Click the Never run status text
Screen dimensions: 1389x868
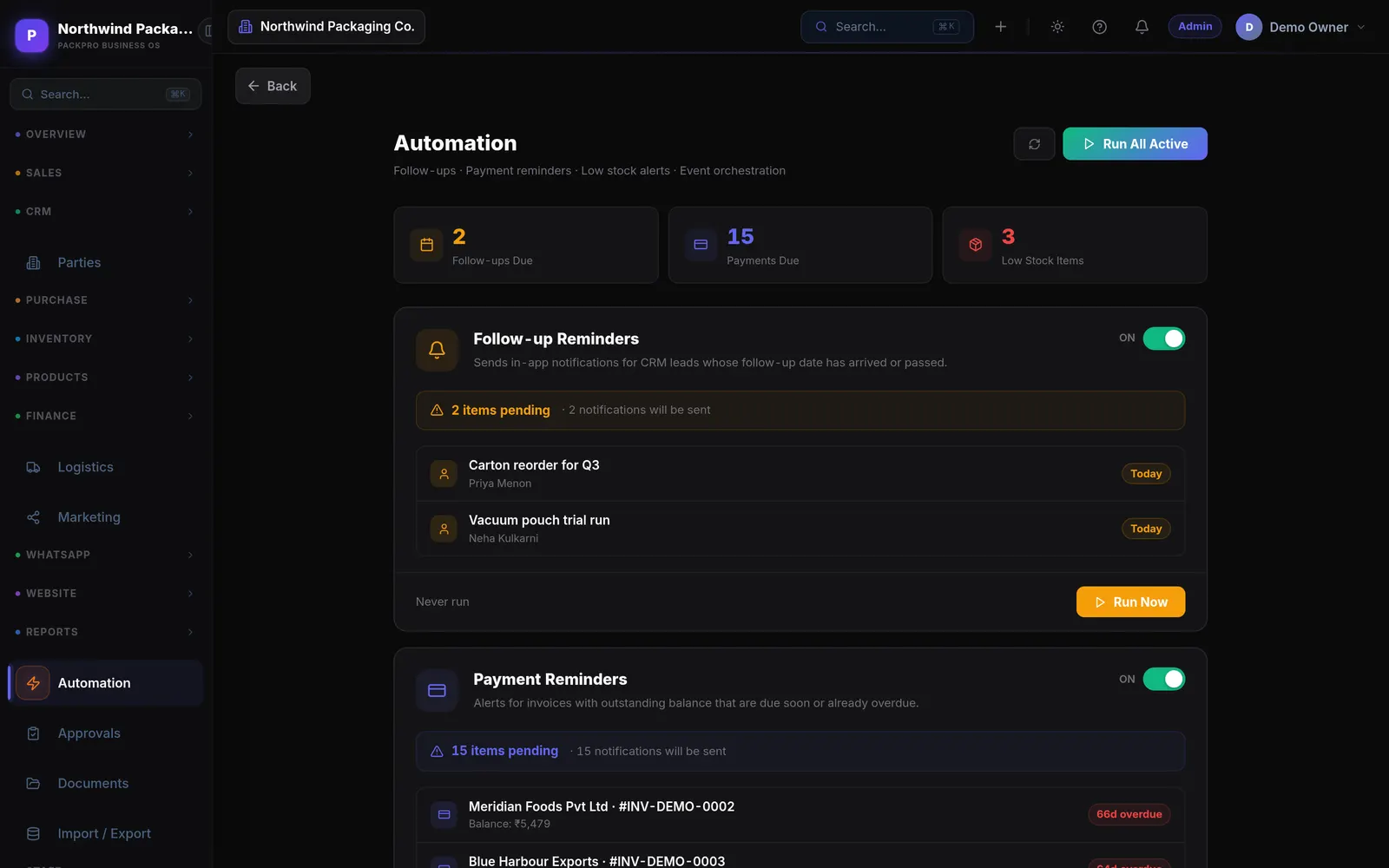coord(442,602)
